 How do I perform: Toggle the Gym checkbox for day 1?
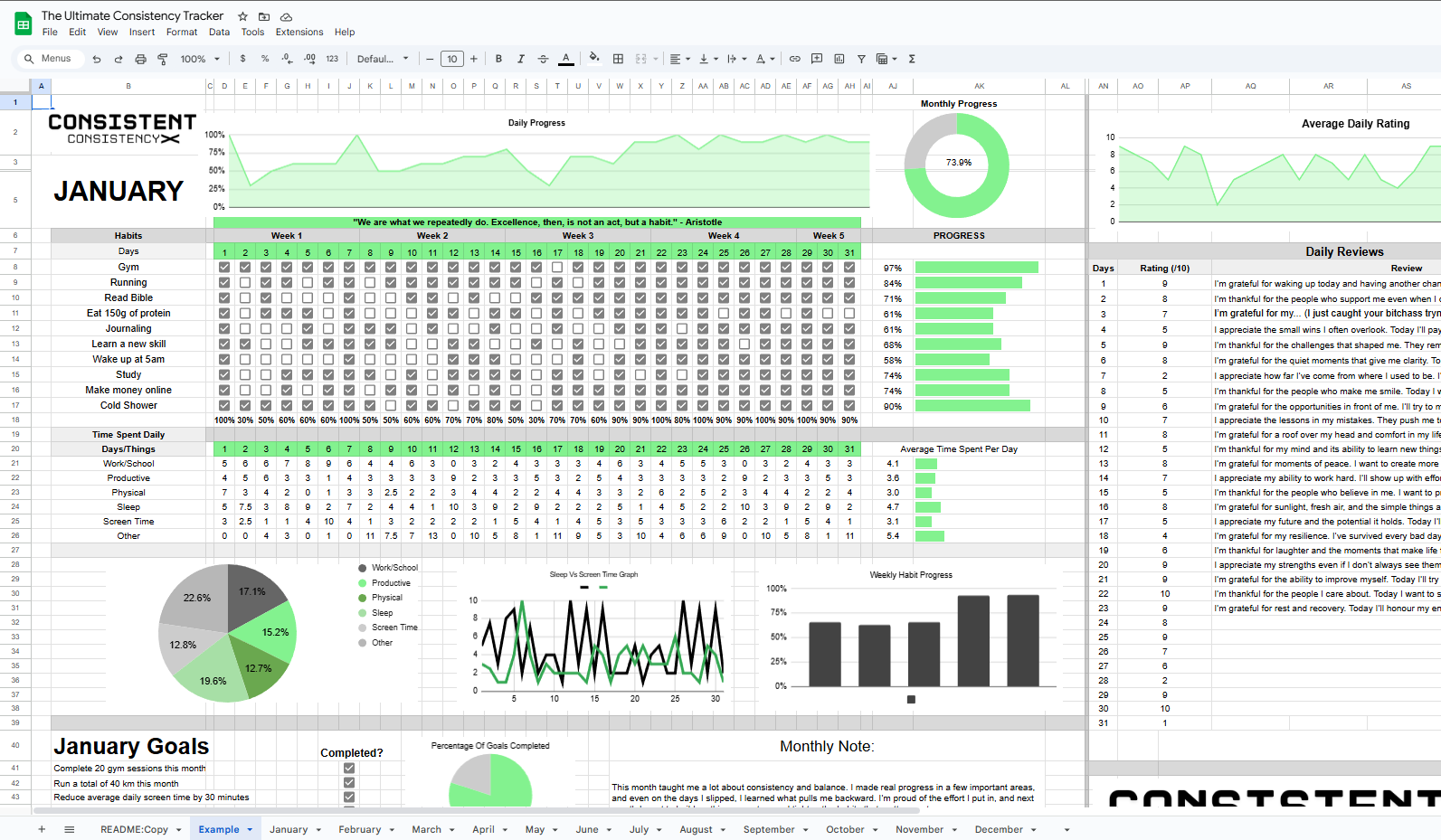pos(224,268)
